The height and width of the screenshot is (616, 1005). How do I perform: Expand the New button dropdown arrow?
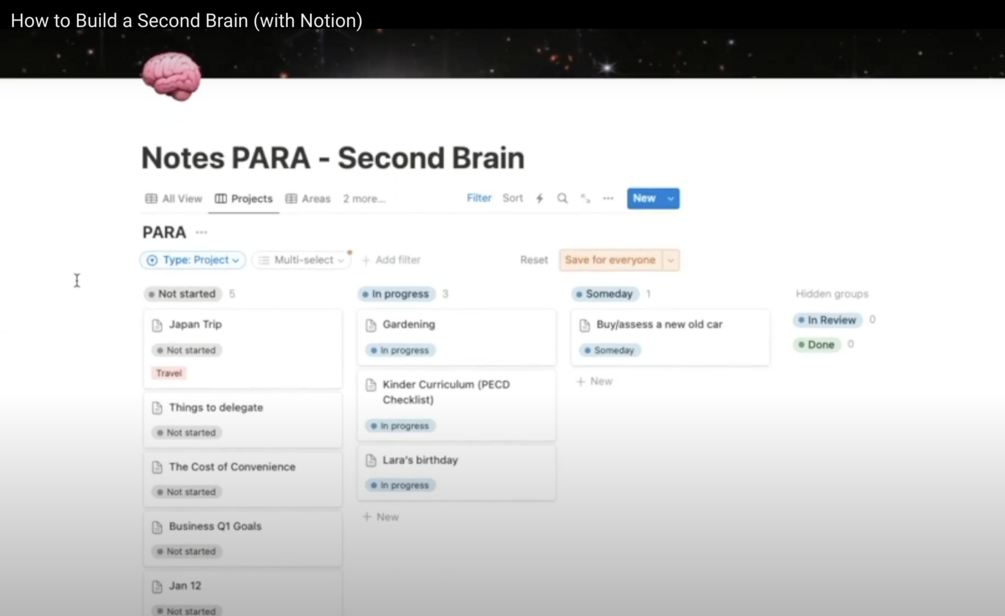(x=670, y=199)
